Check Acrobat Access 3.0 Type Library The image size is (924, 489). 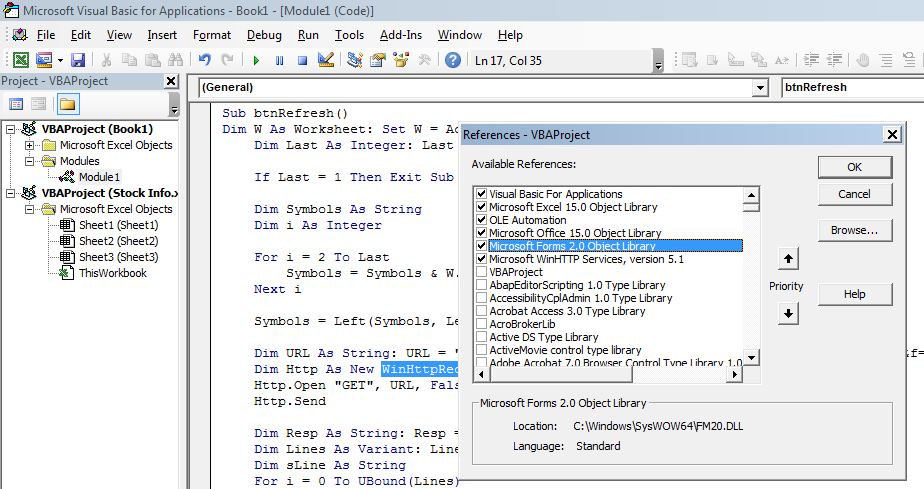481,310
